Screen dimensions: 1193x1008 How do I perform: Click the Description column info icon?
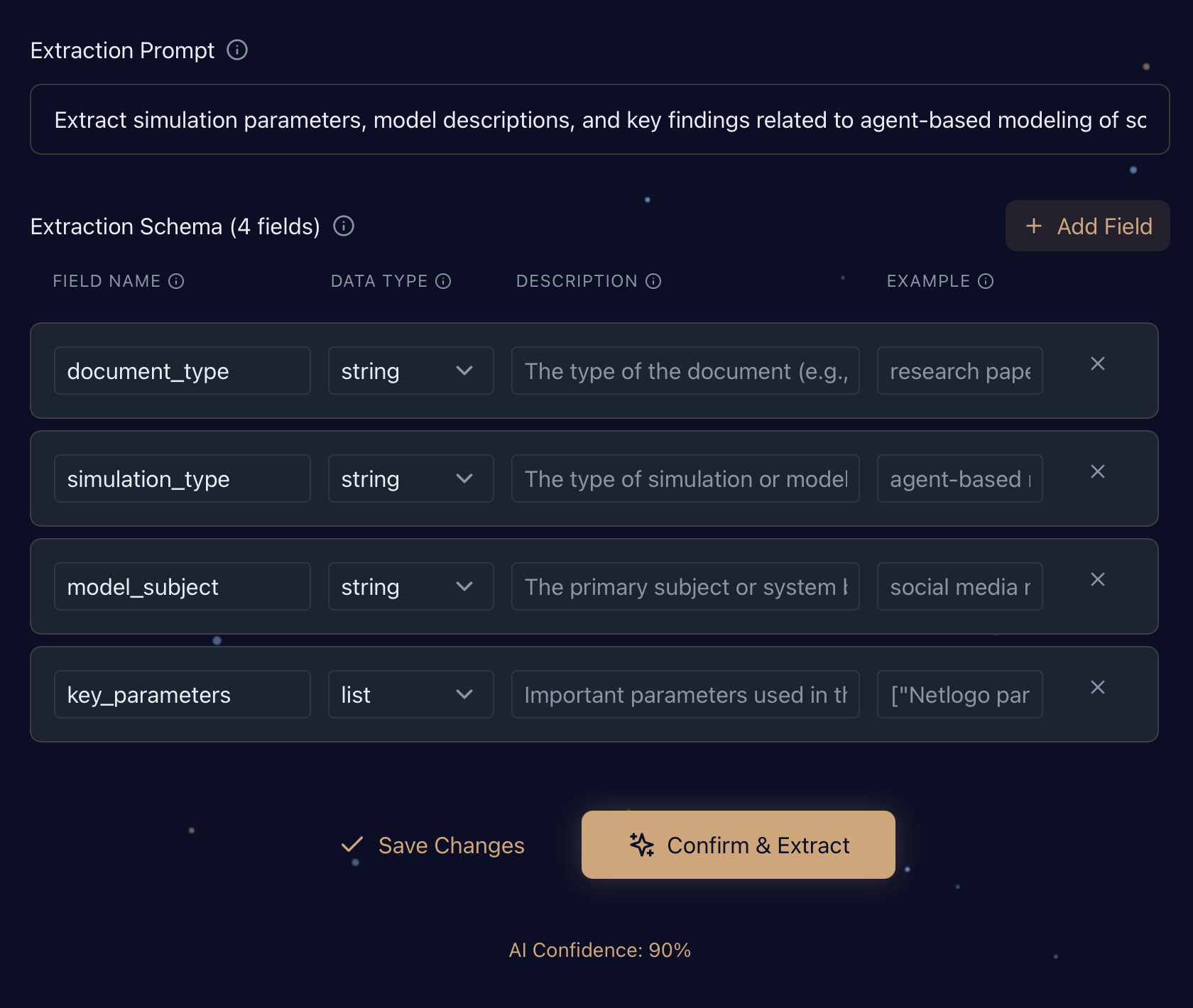[653, 282]
